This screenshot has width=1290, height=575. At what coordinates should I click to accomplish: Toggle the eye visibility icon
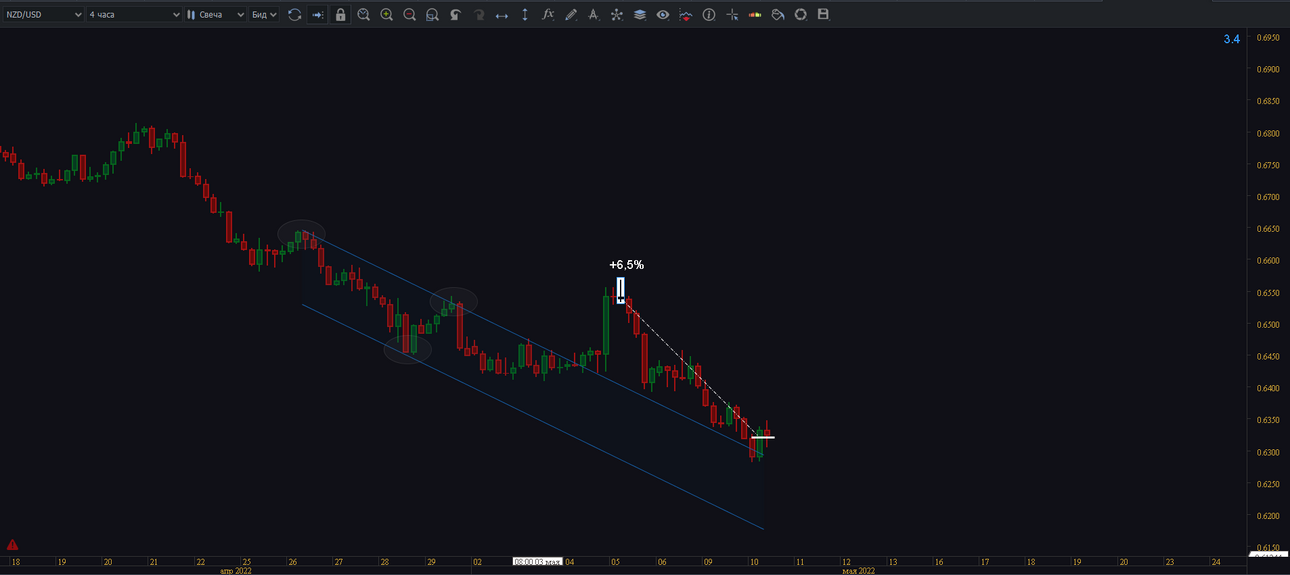(x=662, y=15)
